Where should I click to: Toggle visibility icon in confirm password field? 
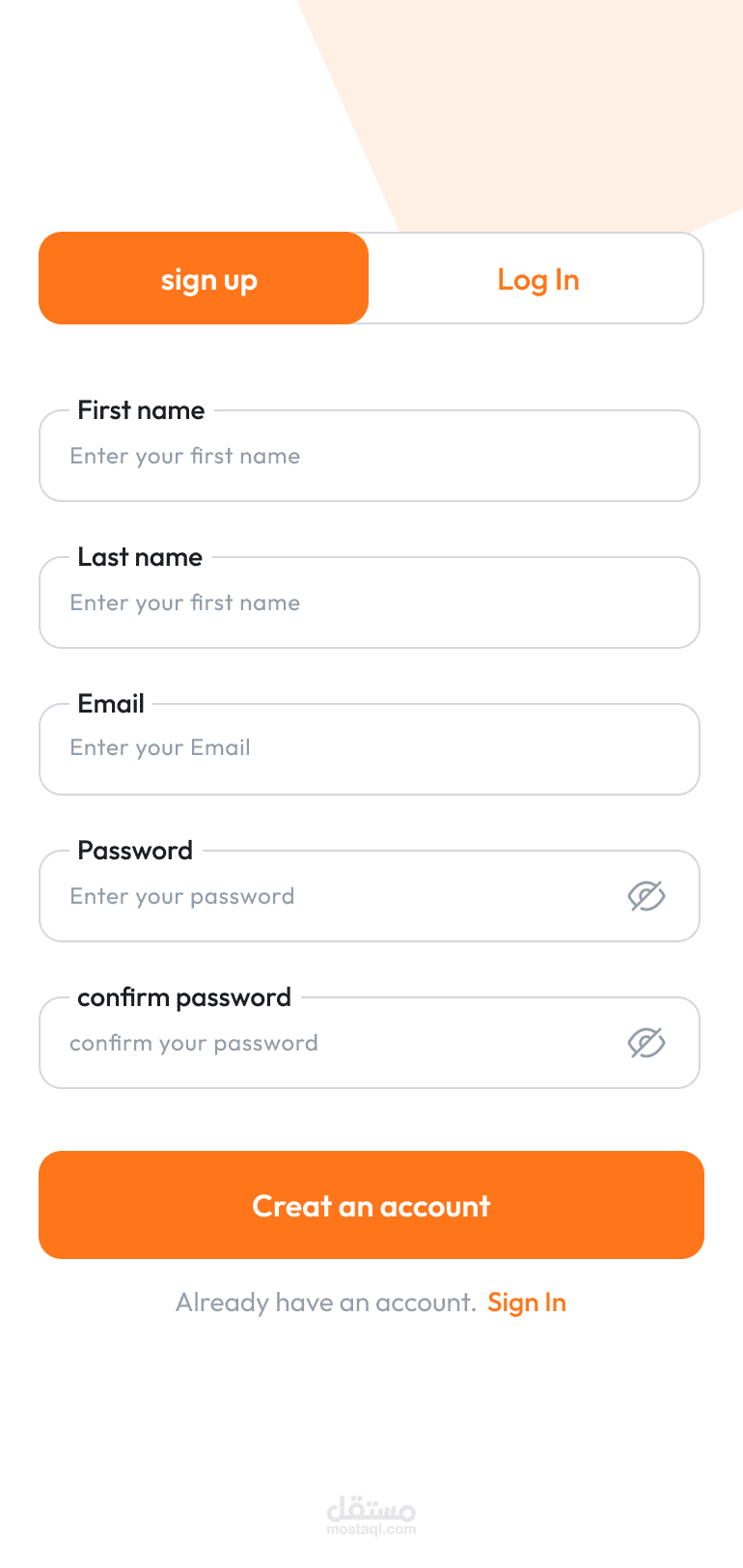pyautogui.click(x=647, y=1043)
